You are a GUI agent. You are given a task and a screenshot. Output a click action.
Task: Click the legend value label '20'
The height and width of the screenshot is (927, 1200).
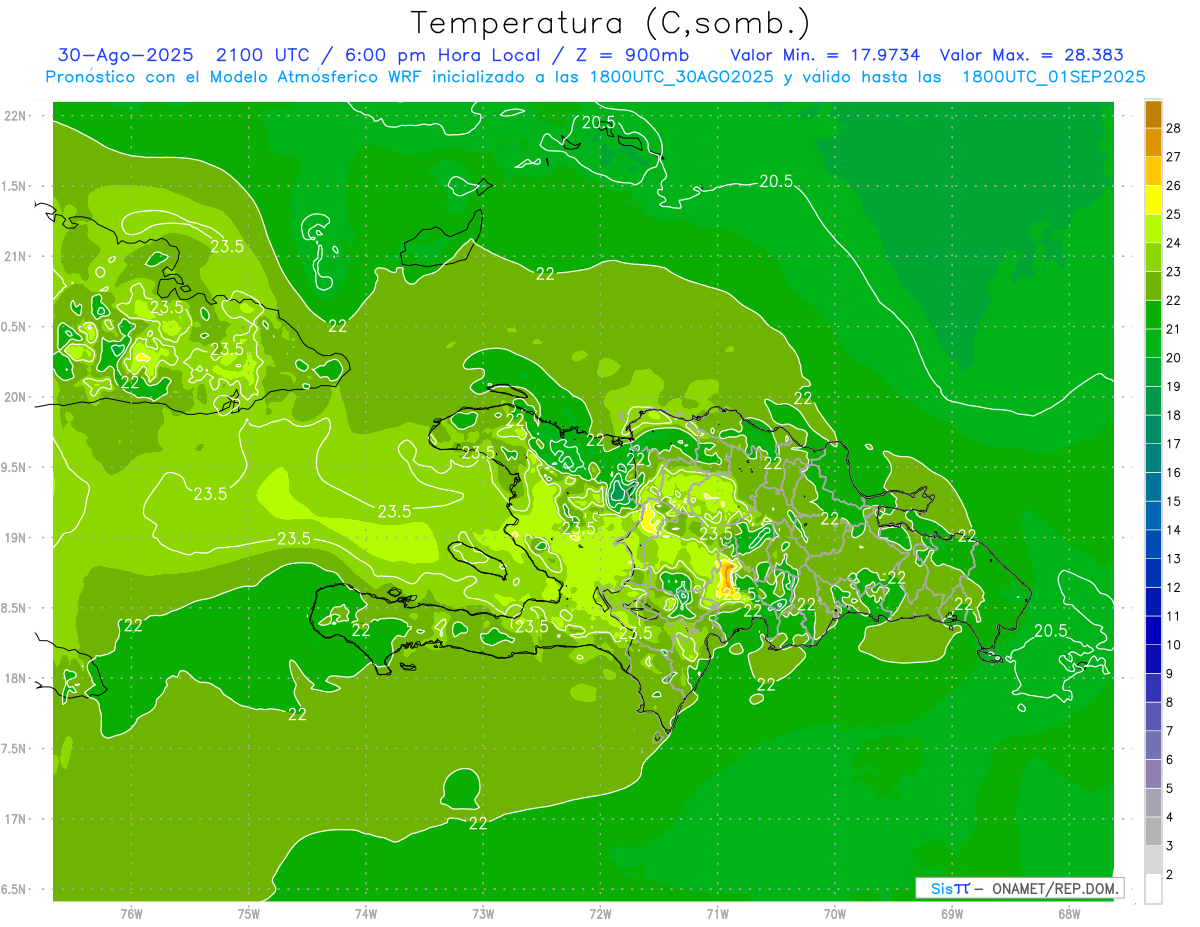(x=1174, y=358)
